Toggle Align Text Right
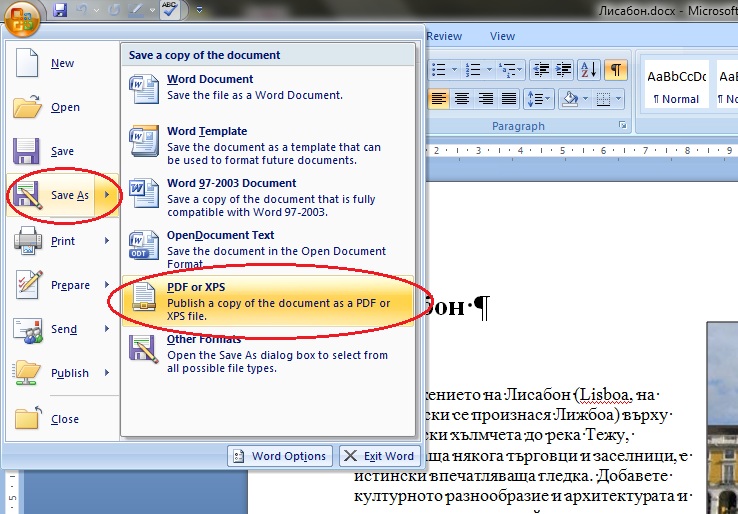This screenshot has width=738, height=514. 485,99
